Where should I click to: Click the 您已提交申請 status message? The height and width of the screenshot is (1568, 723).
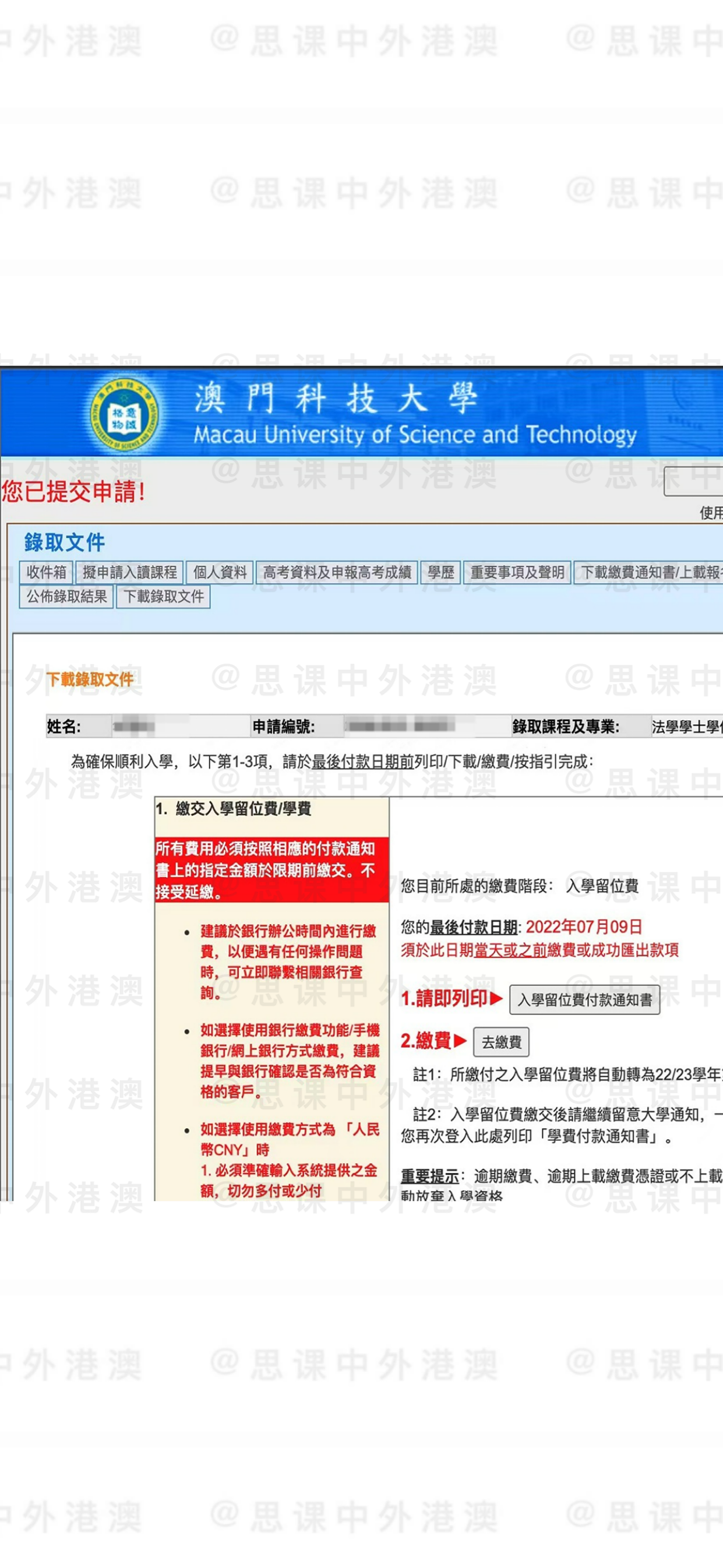point(73,491)
